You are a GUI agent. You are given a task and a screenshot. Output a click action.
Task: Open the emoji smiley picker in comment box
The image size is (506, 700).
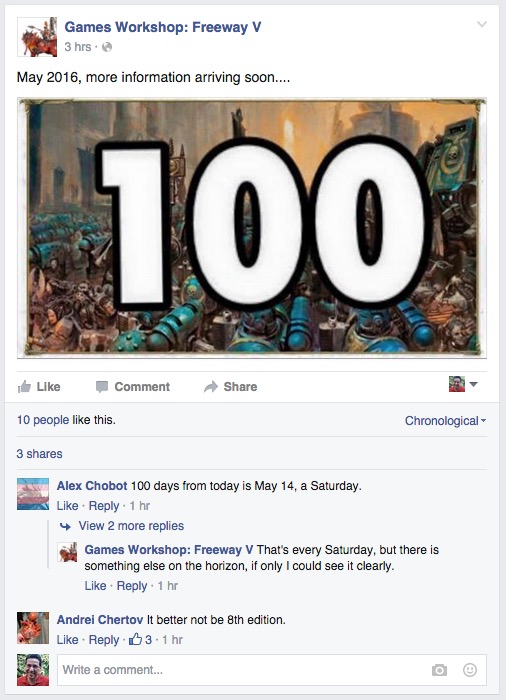[470, 670]
